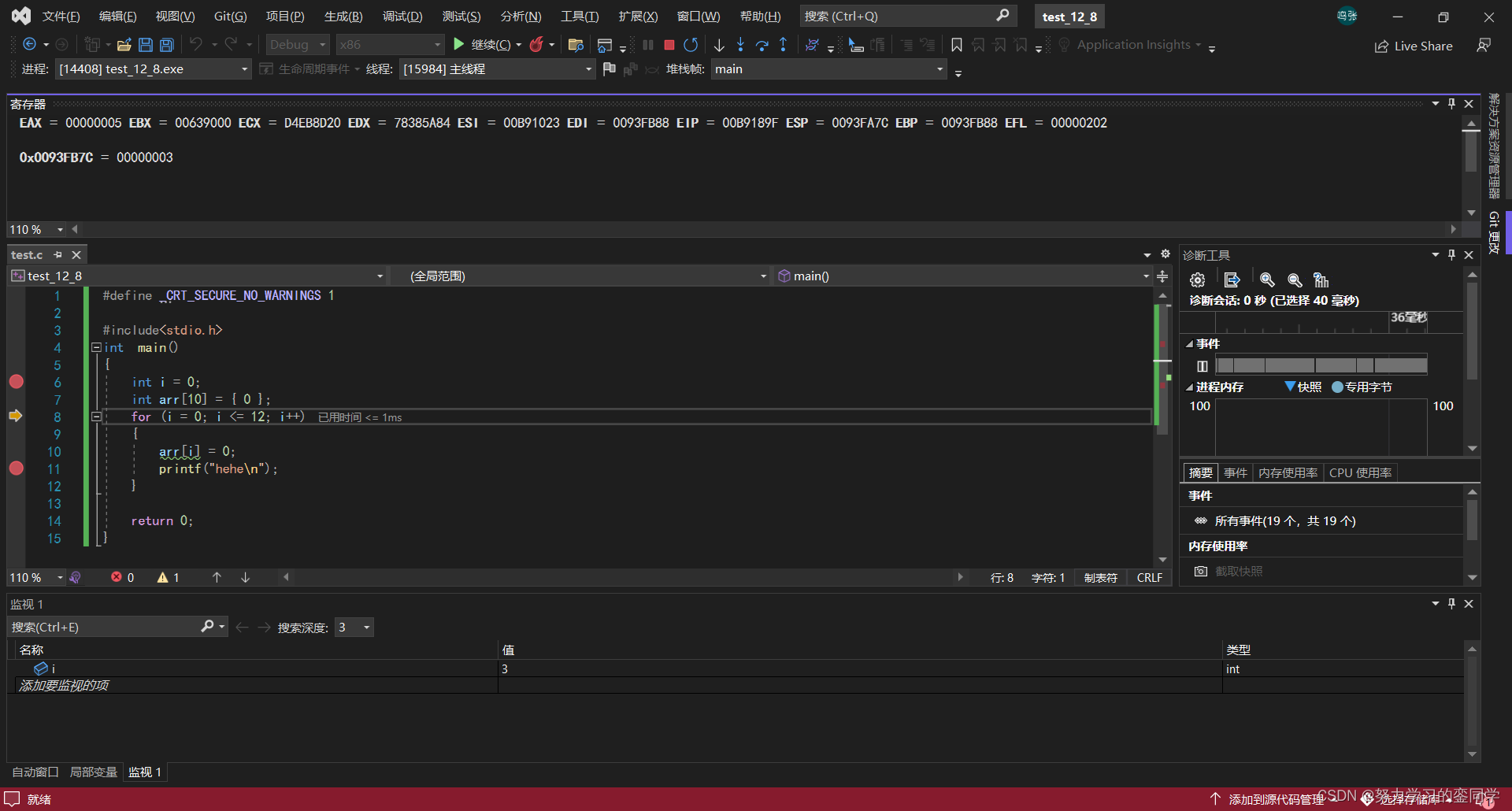Image resolution: width=1512 pixels, height=811 pixels.
Task: Click the Step Over arrow icon
Action: coord(762,45)
